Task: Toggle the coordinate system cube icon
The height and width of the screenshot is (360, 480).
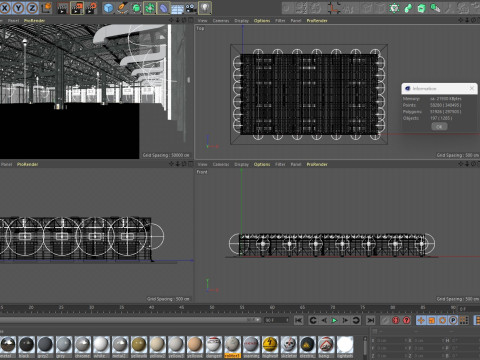Action: tap(46, 7)
